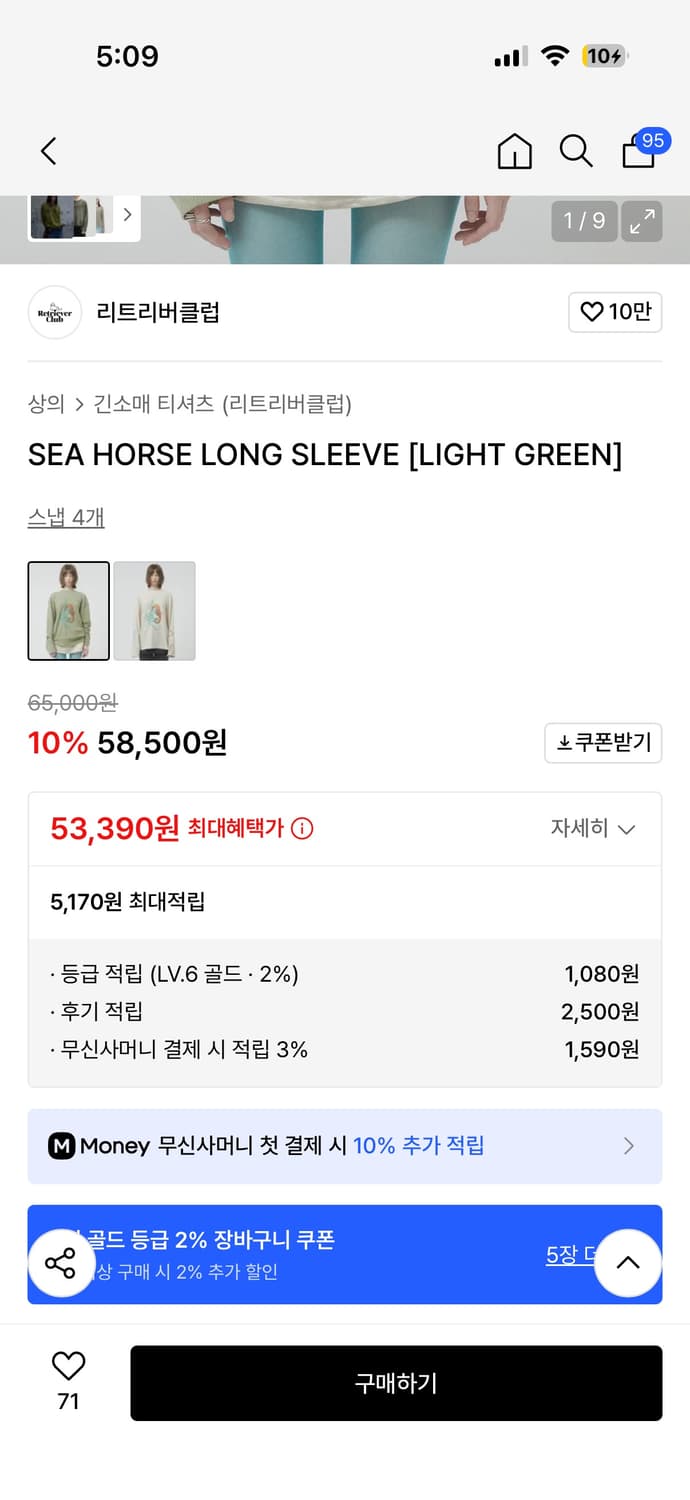Screen dimensions: 690x1500
Task: Tap the Money 10% 추가 적립 banner arrow
Action: pyautogui.click(x=629, y=1146)
